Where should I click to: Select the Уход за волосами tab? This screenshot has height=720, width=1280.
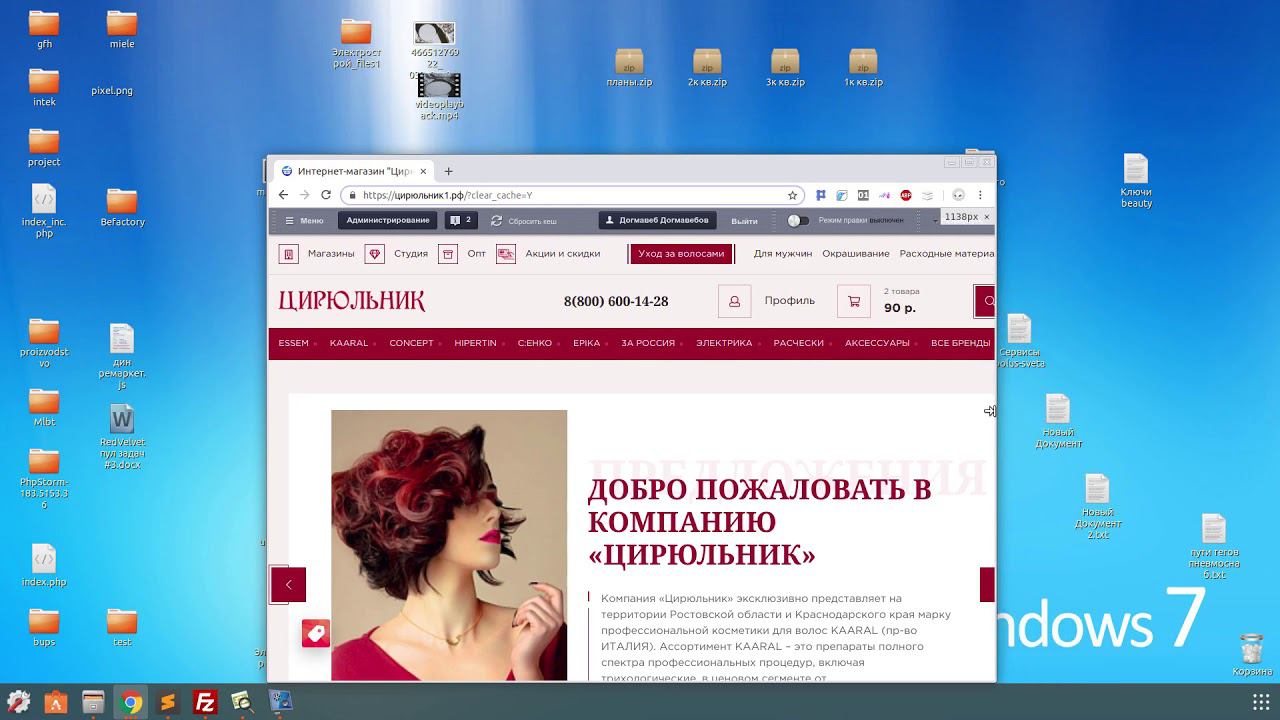pyautogui.click(x=681, y=254)
